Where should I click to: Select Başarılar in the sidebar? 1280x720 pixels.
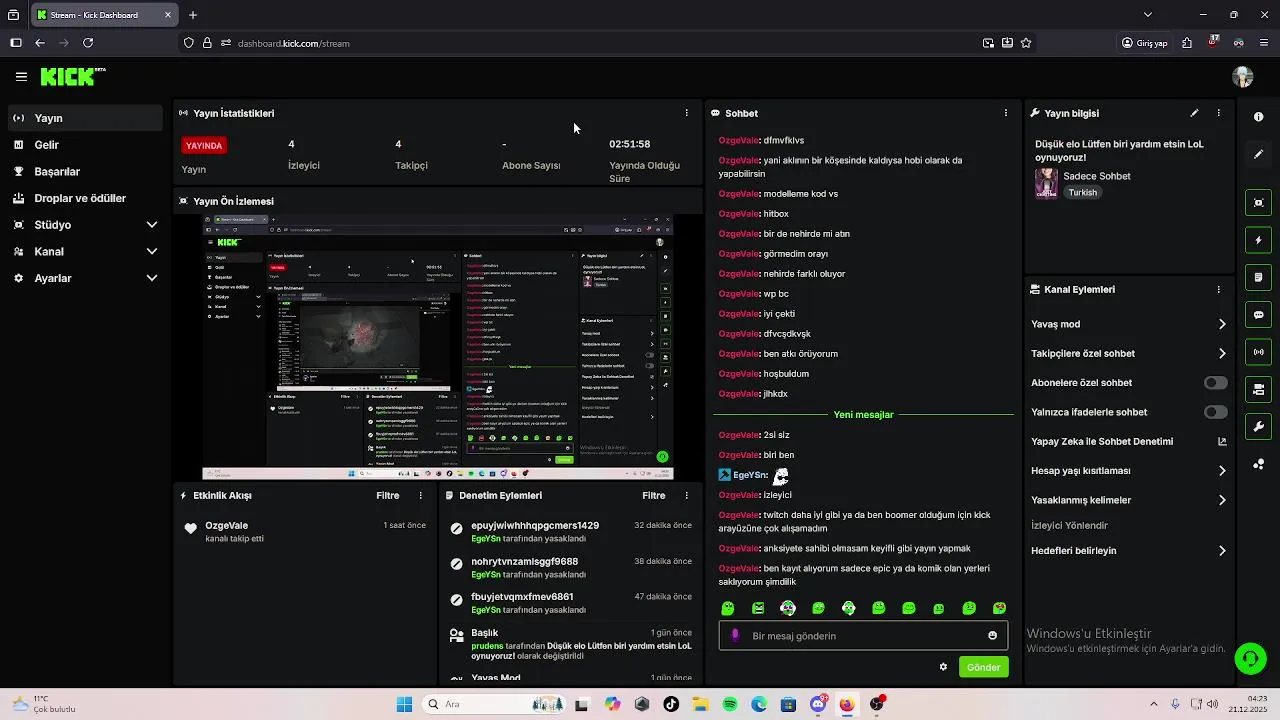[x=85, y=172]
